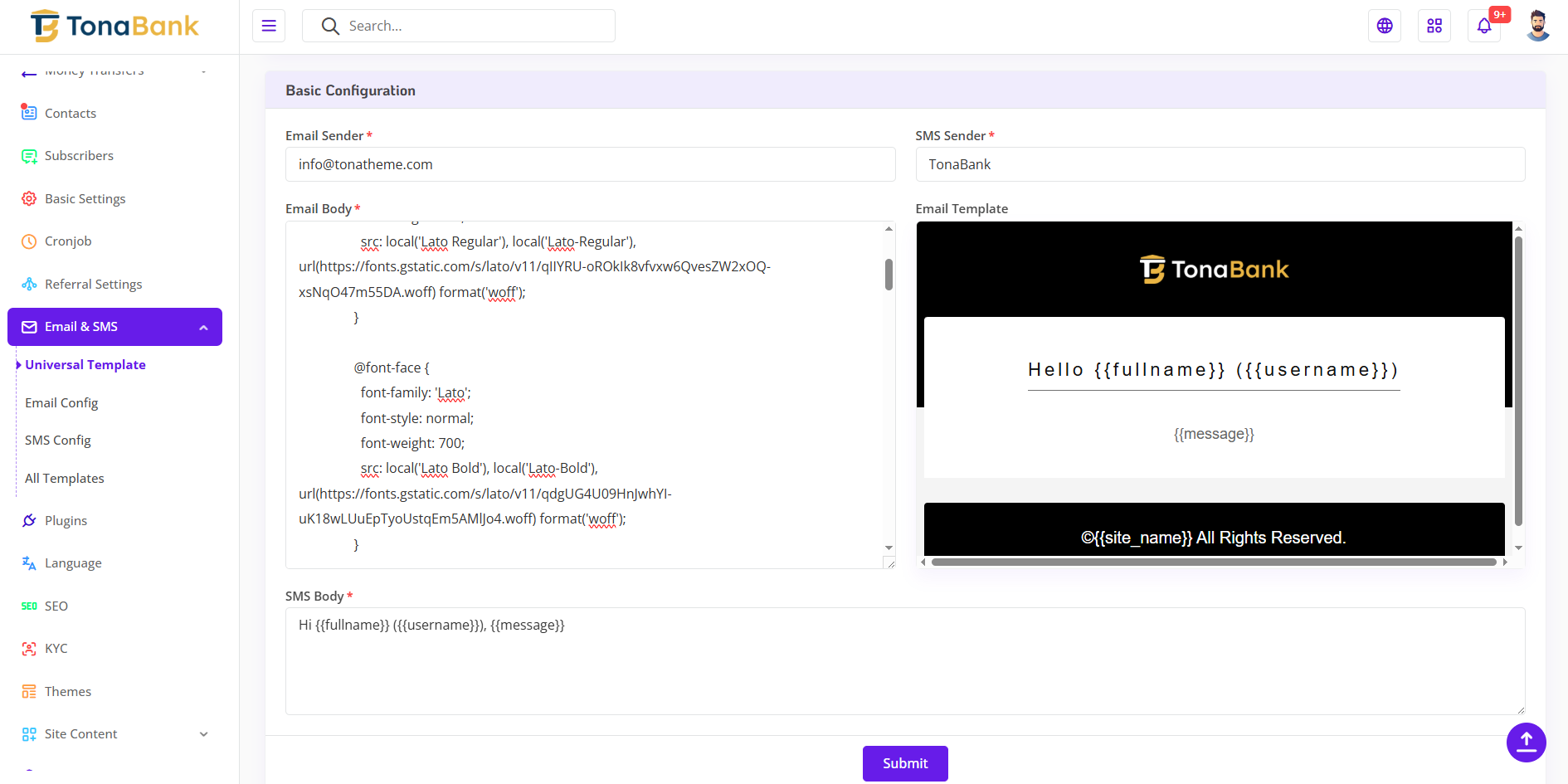
Task: Open Basic Settings link
Action: coord(85,199)
